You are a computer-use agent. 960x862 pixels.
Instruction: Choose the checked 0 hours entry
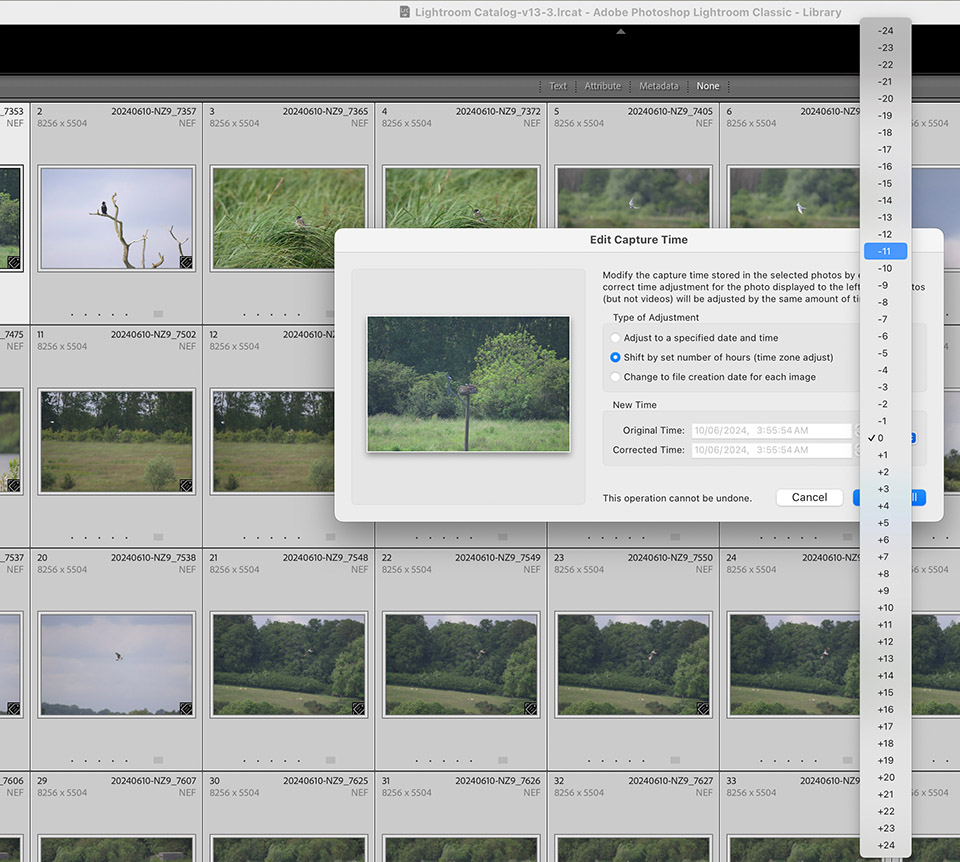click(885, 438)
